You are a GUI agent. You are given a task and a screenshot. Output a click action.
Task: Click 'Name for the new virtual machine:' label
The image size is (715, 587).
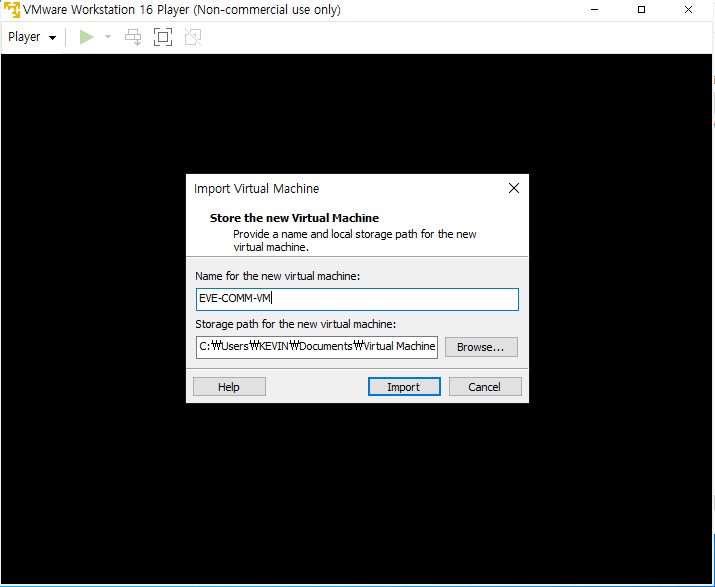click(x=278, y=276)
